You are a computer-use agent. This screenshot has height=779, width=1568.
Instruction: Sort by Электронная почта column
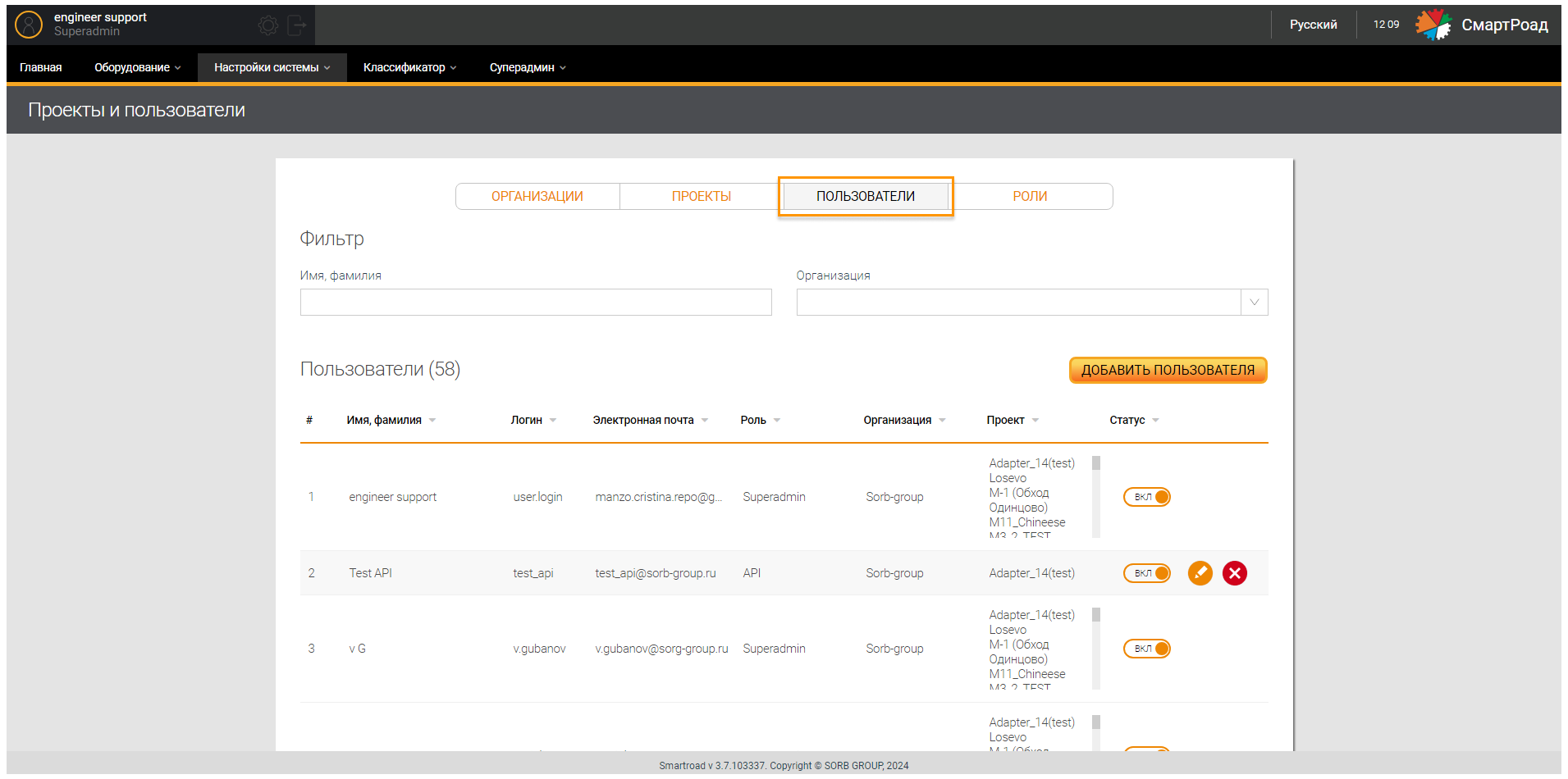[x=650, y=420]
